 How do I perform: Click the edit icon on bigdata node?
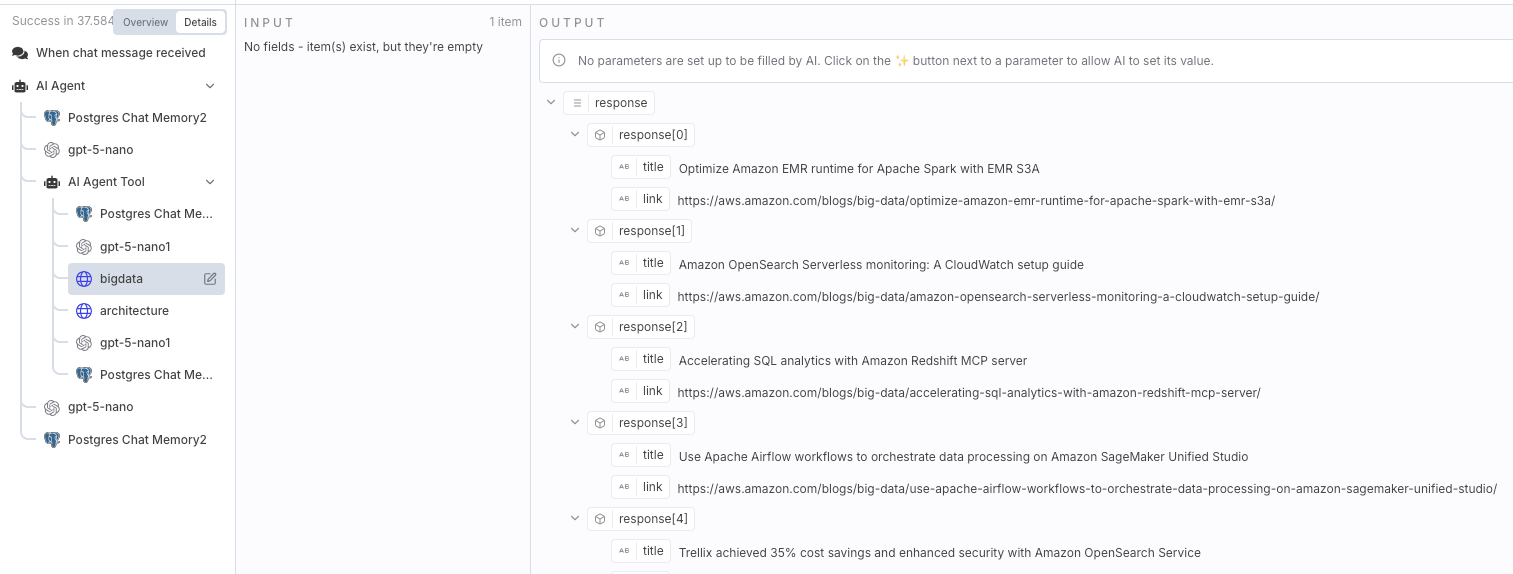point(210,279)
